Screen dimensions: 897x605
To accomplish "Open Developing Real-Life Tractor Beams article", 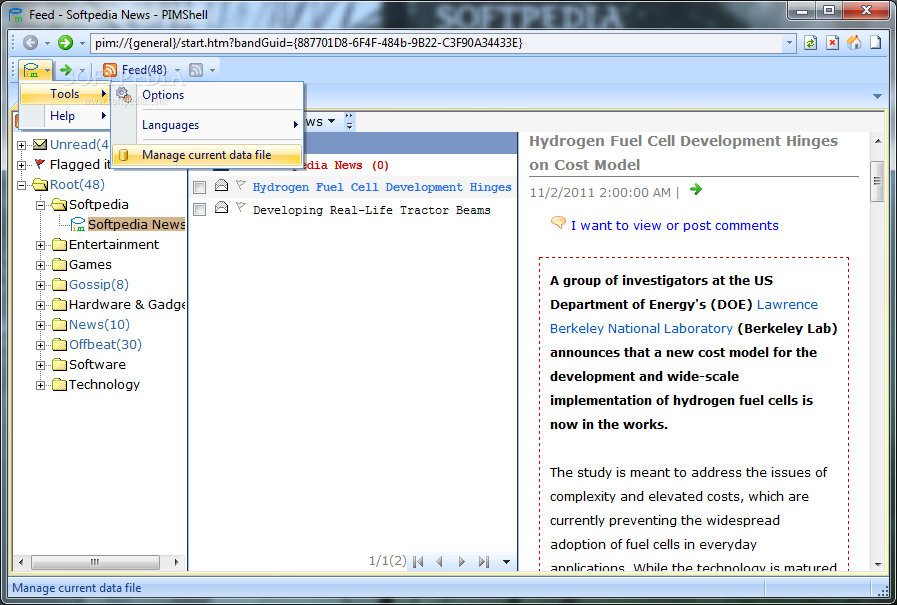I will (372, 210).
